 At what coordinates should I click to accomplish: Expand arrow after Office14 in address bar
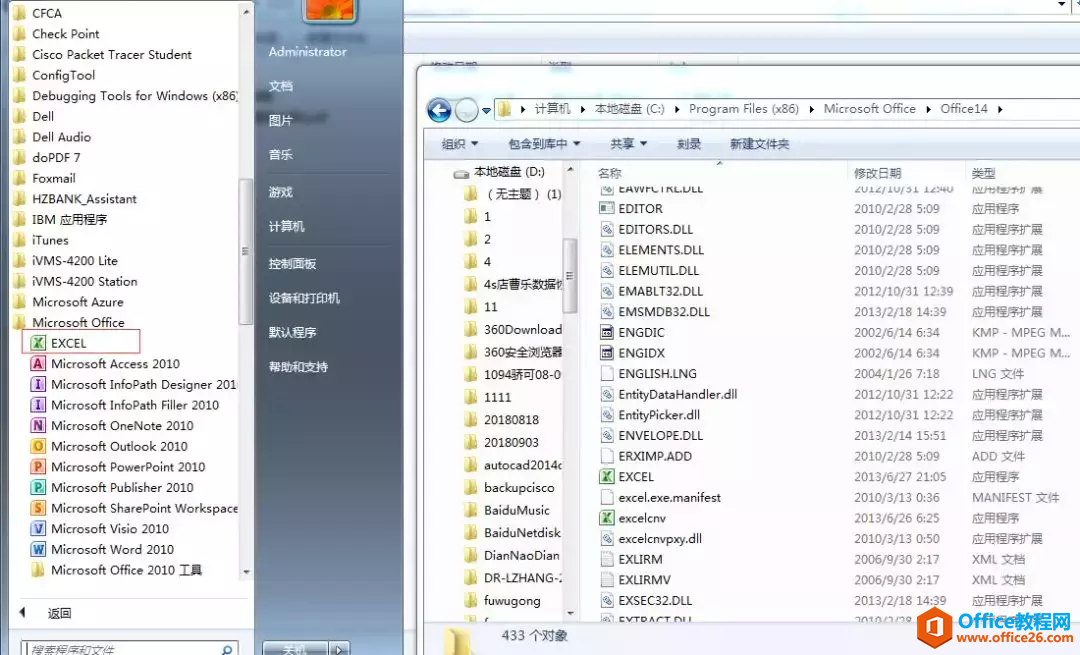coord(999,110)
